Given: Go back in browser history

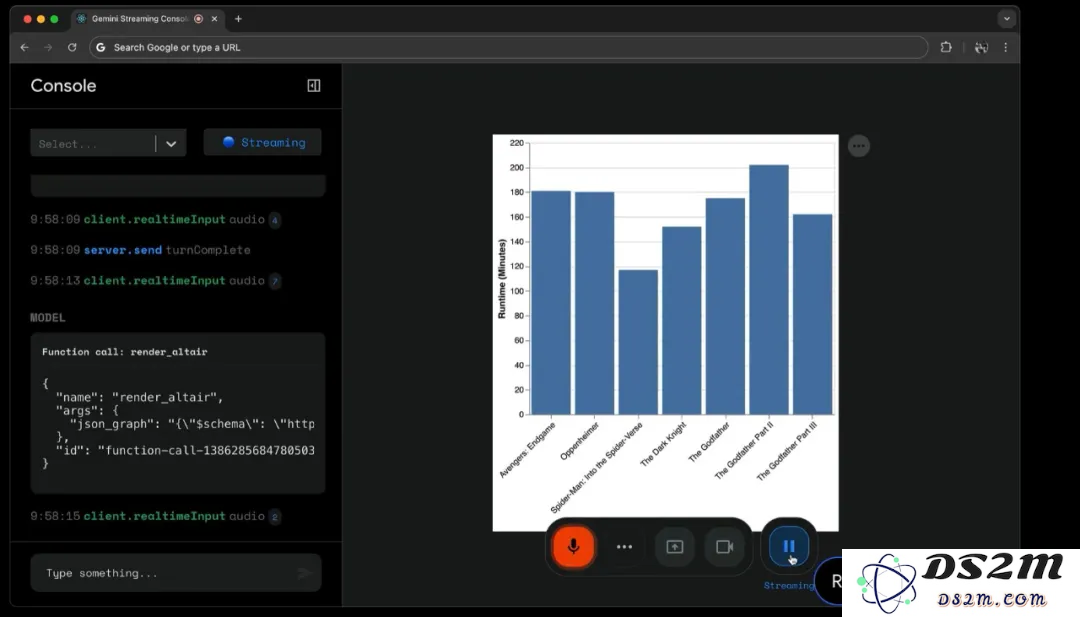Looking at the screenshot, I should pos(25,48).
